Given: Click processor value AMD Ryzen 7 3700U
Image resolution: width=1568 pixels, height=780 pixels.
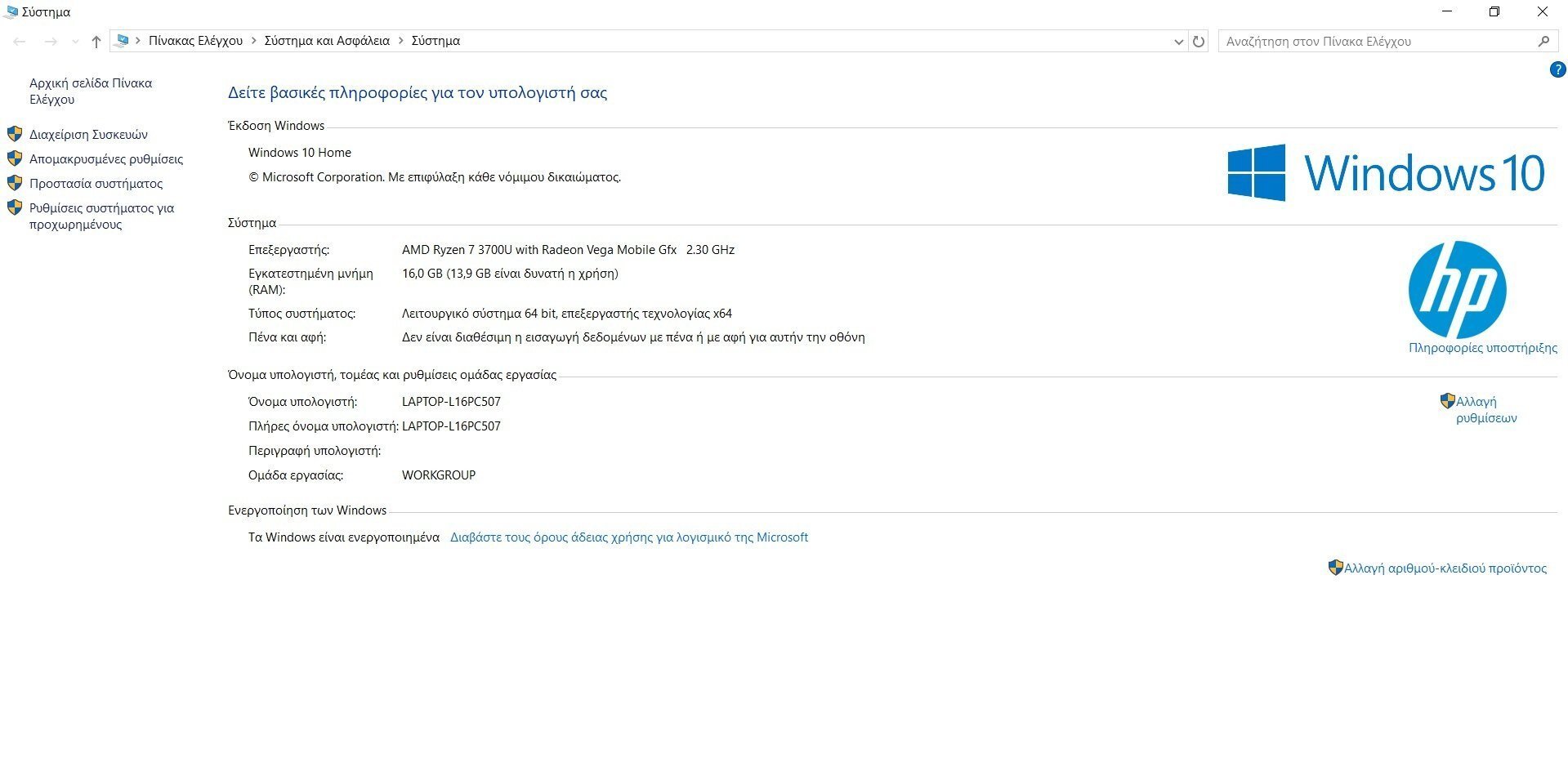Looking at the screenshot, I should pos(568,250).
